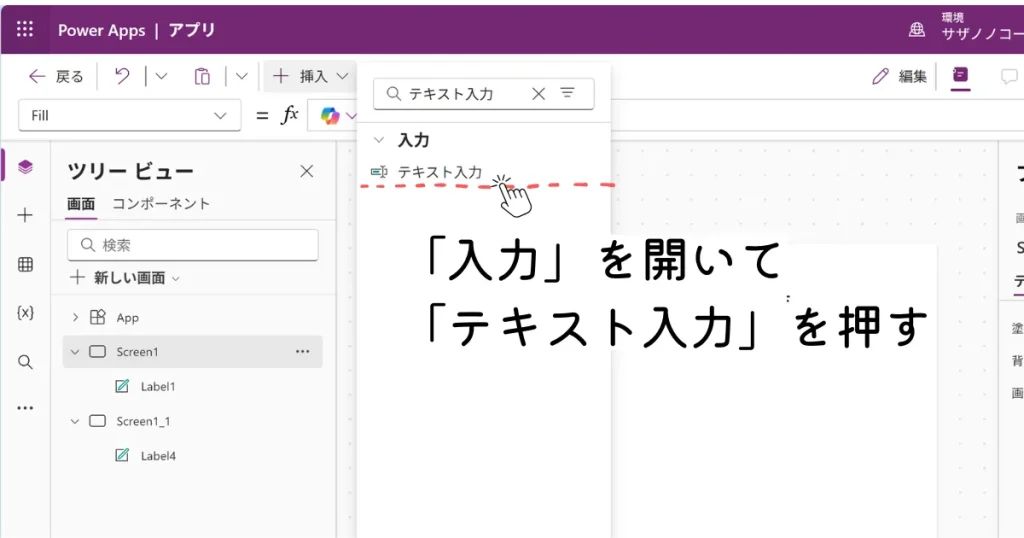Switch to the コンポーネント tab
The height and width of the screenshot is (538, 1024).
pyautogui.click(x=161, y=203)
